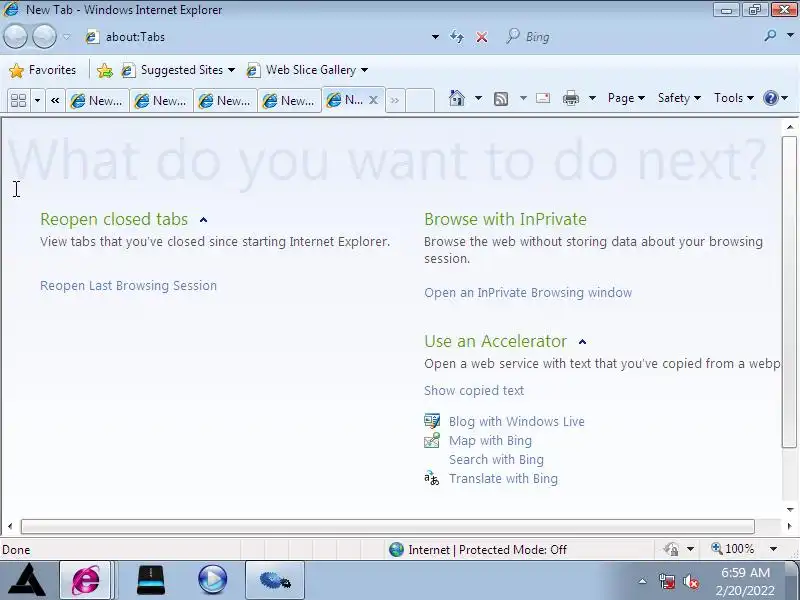This screenshot has width=800, height=600.
Task: Click the Translate with Bing icon
Action: [x=432, y=479]
